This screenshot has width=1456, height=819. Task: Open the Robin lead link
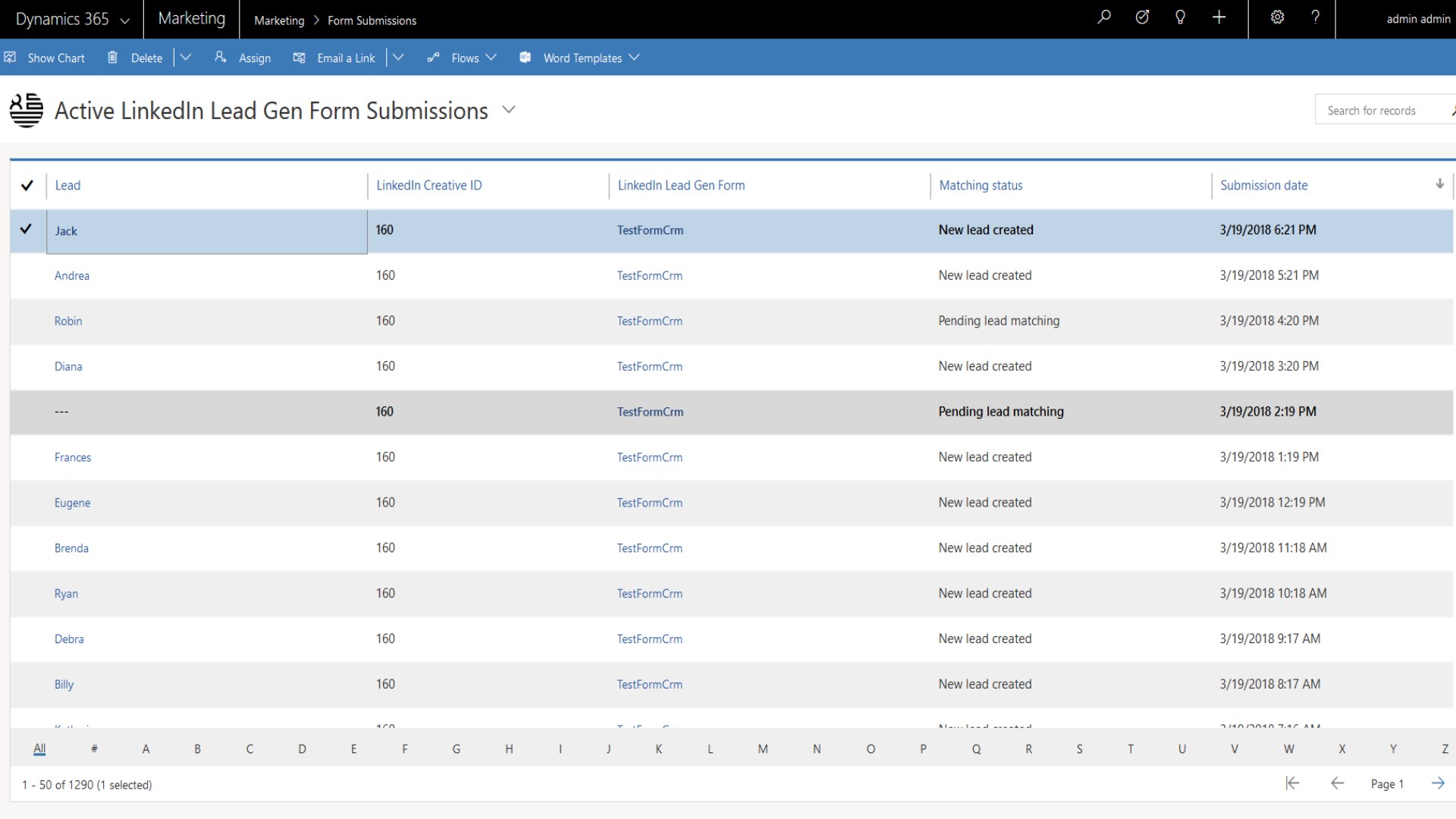click(68, 321)
